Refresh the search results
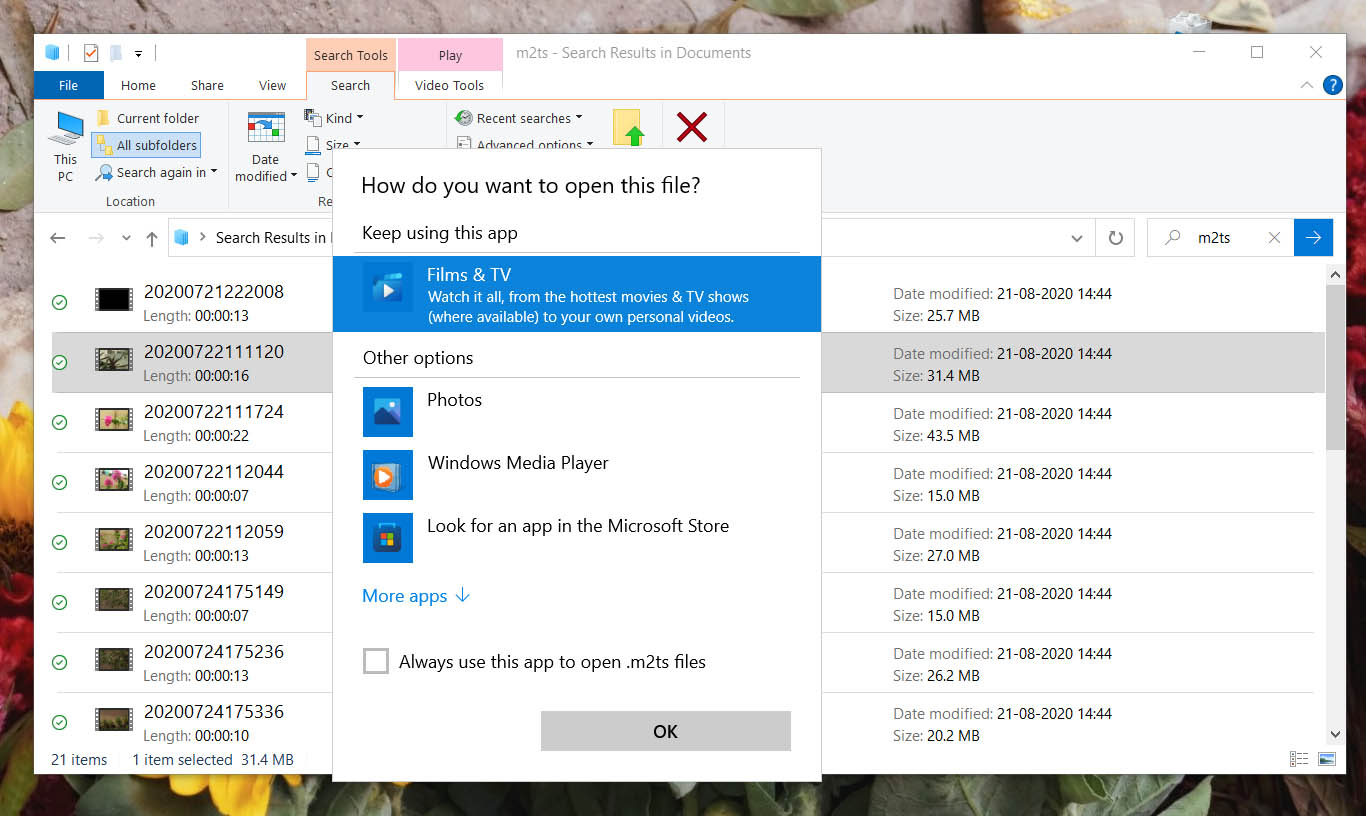This screenshot has height=816, width=1366. coord(1116,238)
